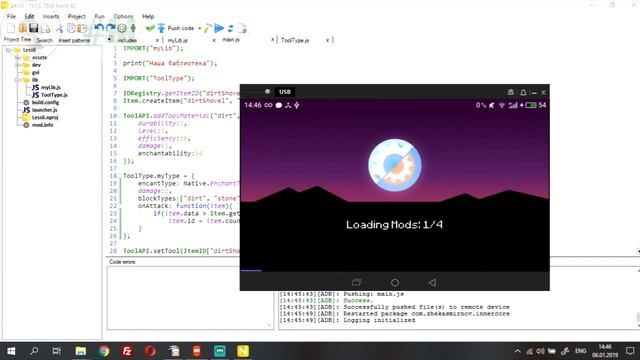Tap the Android back triangle button
The image size is (640, 360).
tap(432, 282)
